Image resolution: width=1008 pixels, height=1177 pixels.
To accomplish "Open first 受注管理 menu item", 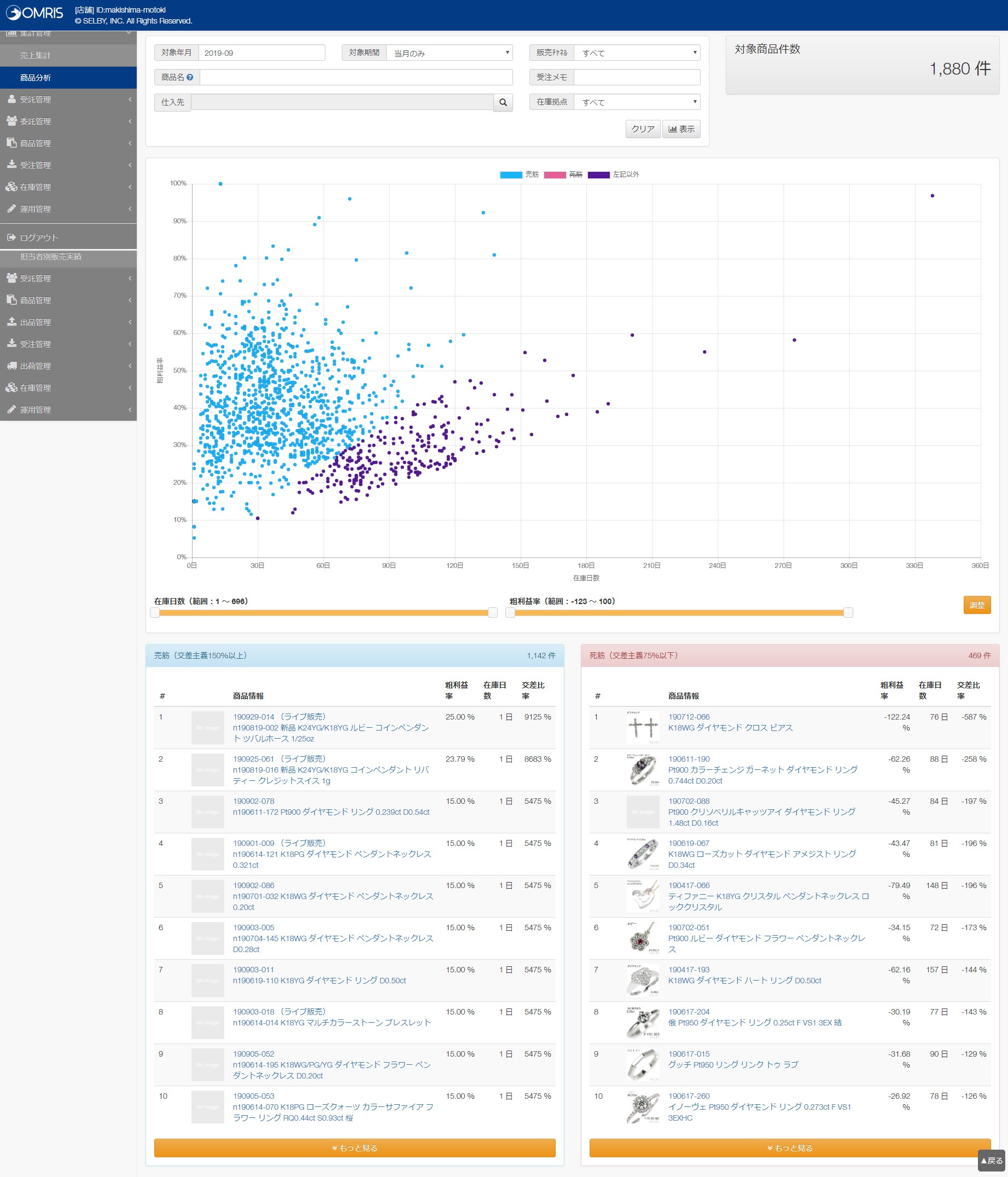I will coord(68,165).
